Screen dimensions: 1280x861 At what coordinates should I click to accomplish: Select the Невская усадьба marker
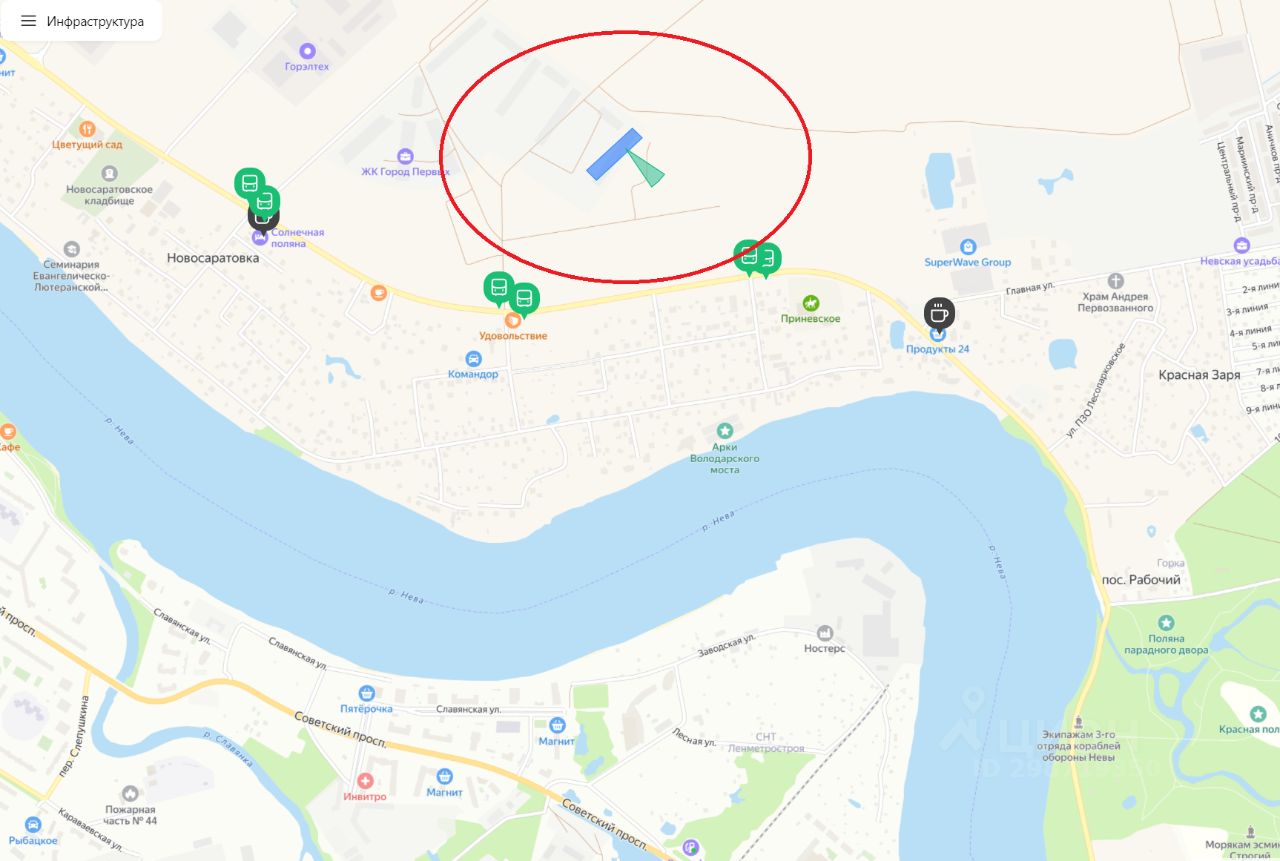coord(1242,245)
